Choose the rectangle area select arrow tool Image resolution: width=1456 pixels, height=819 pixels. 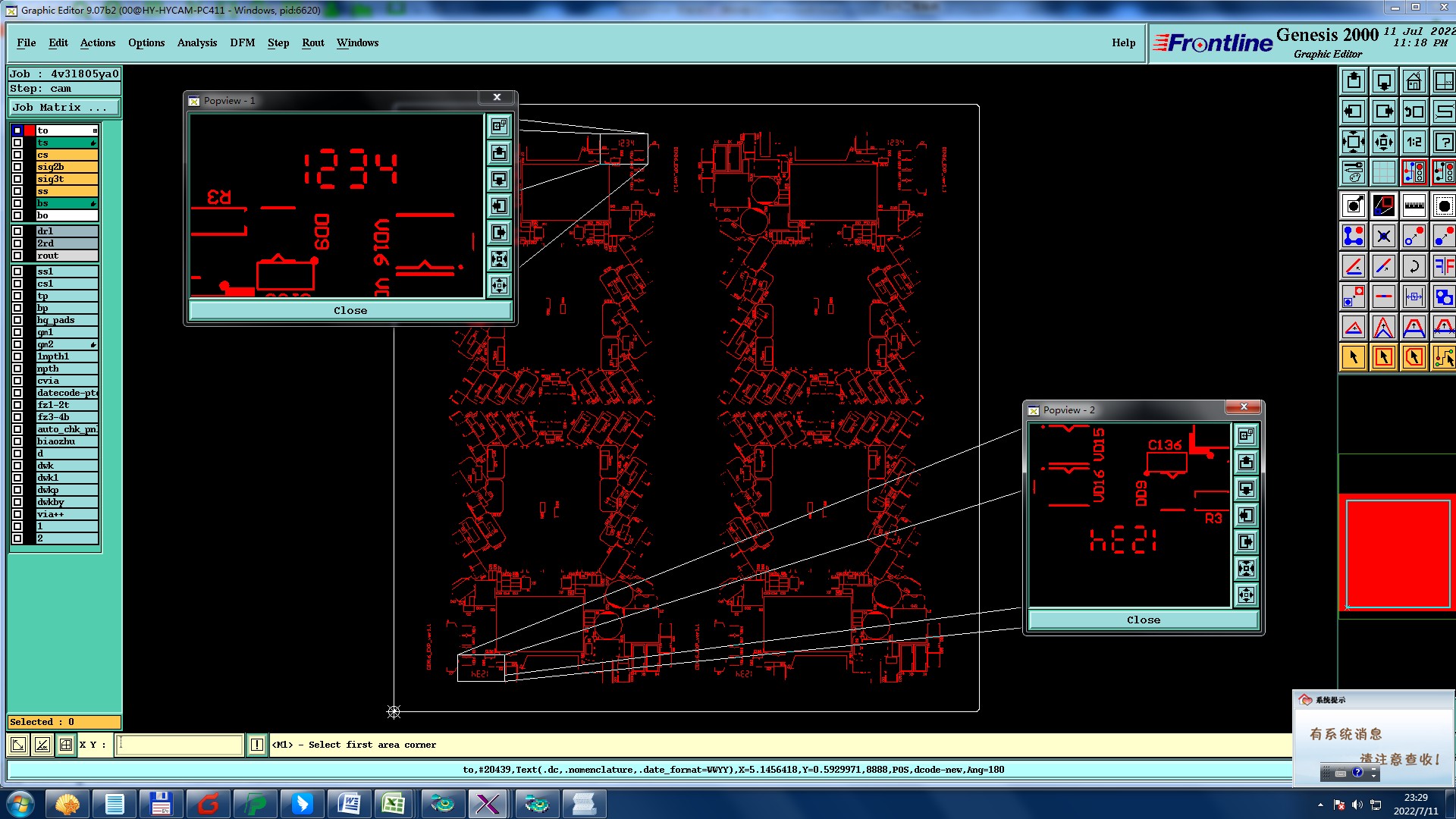click(x=1383, y=357)
